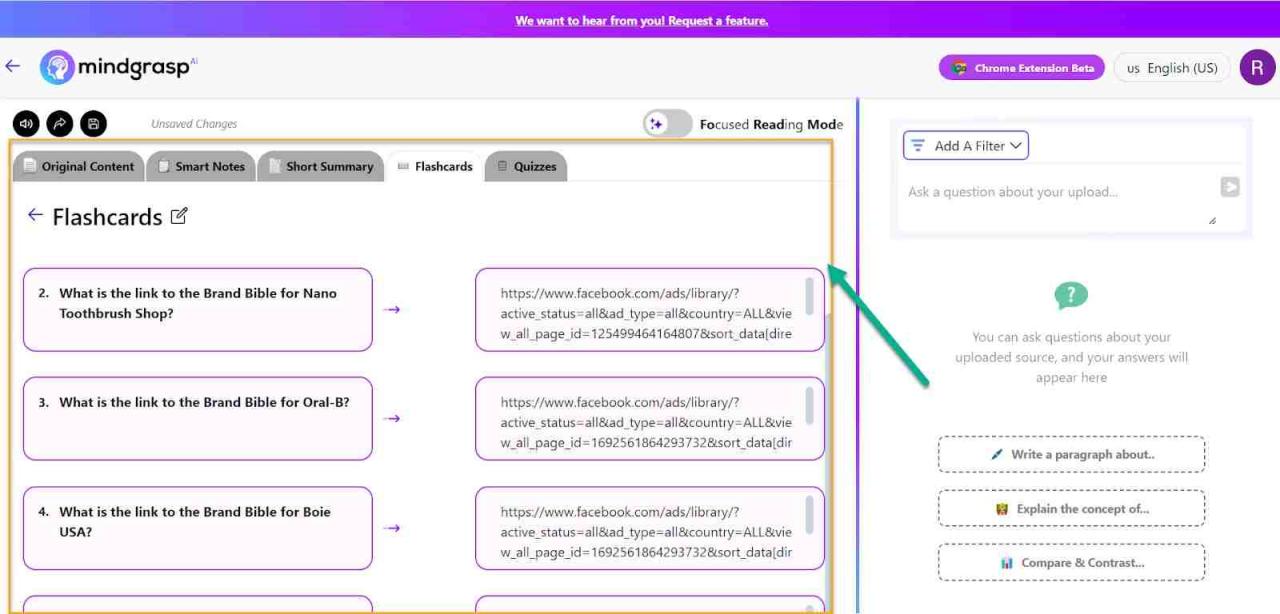Open the Add A Filter dropdown

tap(965, 145)
